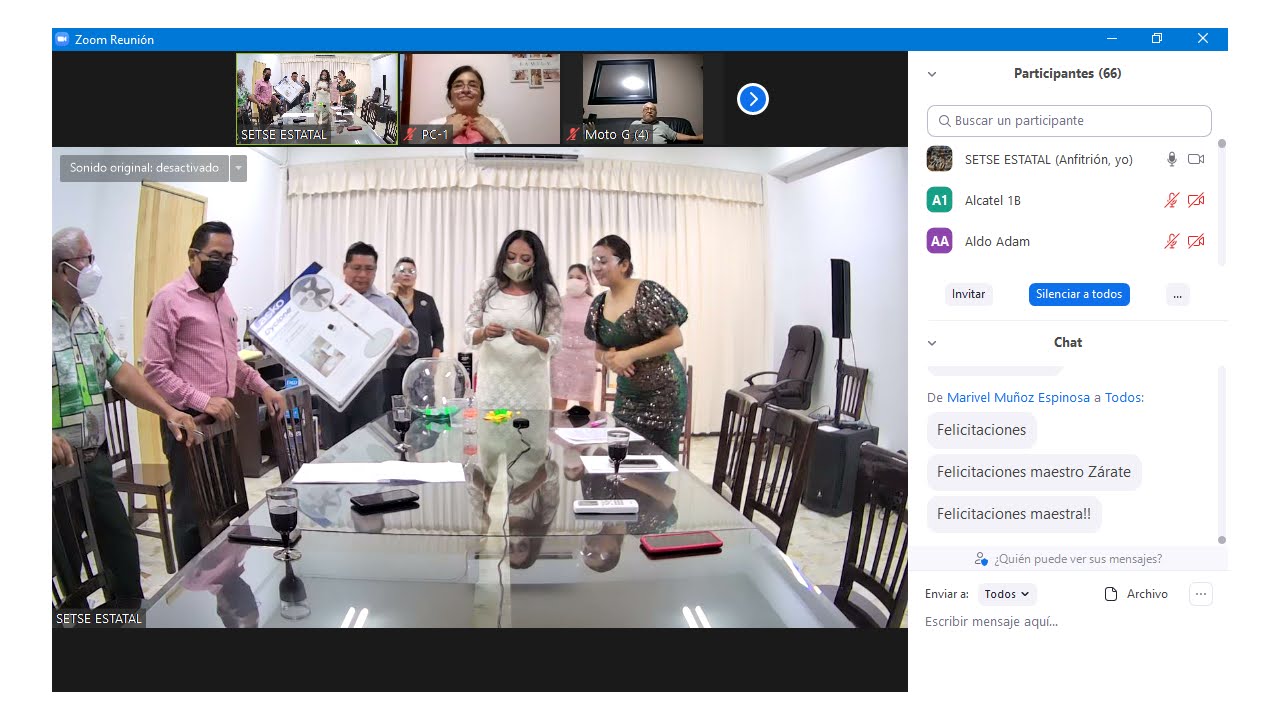1280x720 pixels.
Task: Open participants more options ellipsis
Action: (1177, 294)
